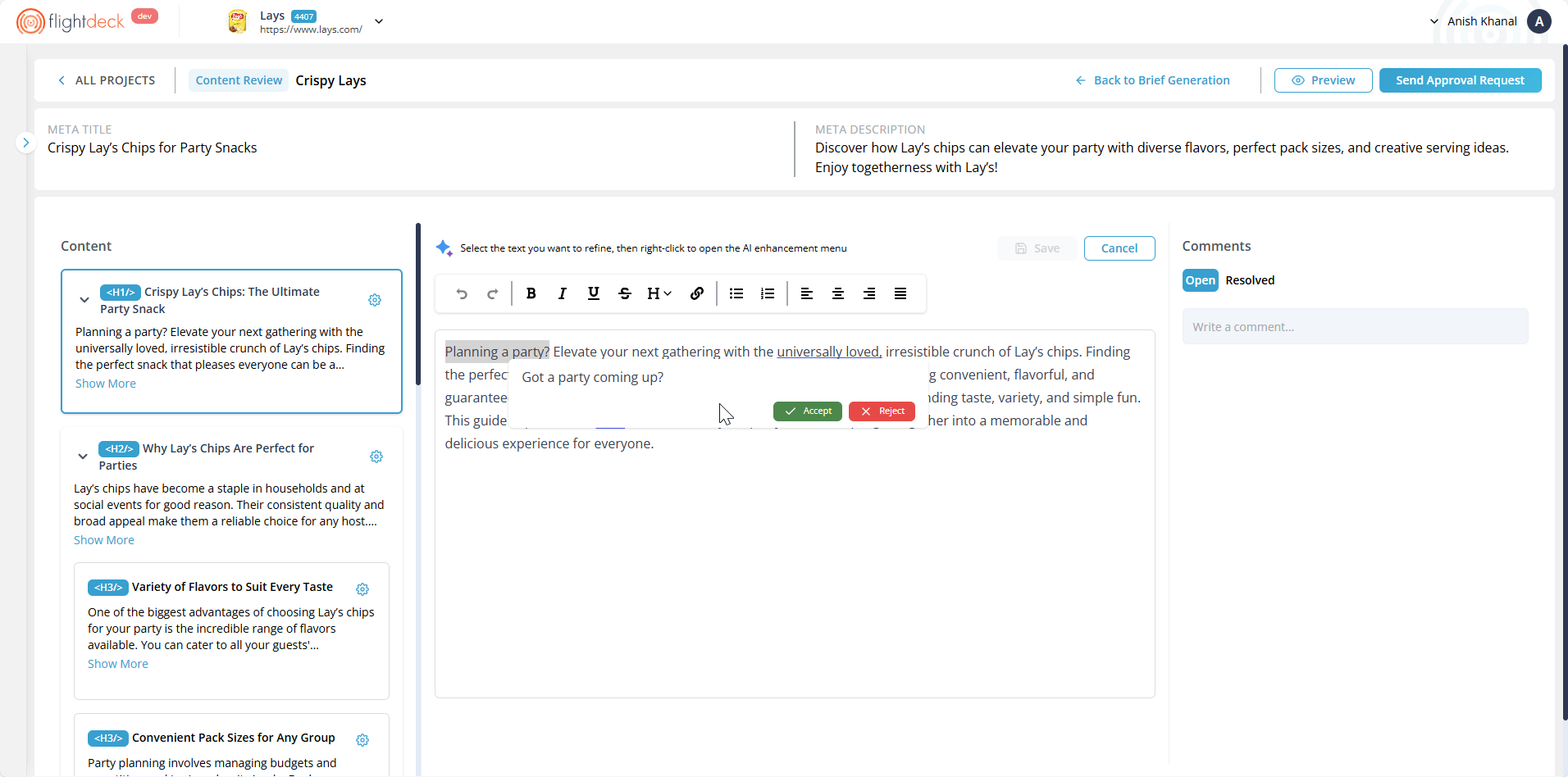Expand the left sidebar arrow
The image size is (1568, 777).
pyautogui.click(x=25, y=143)
